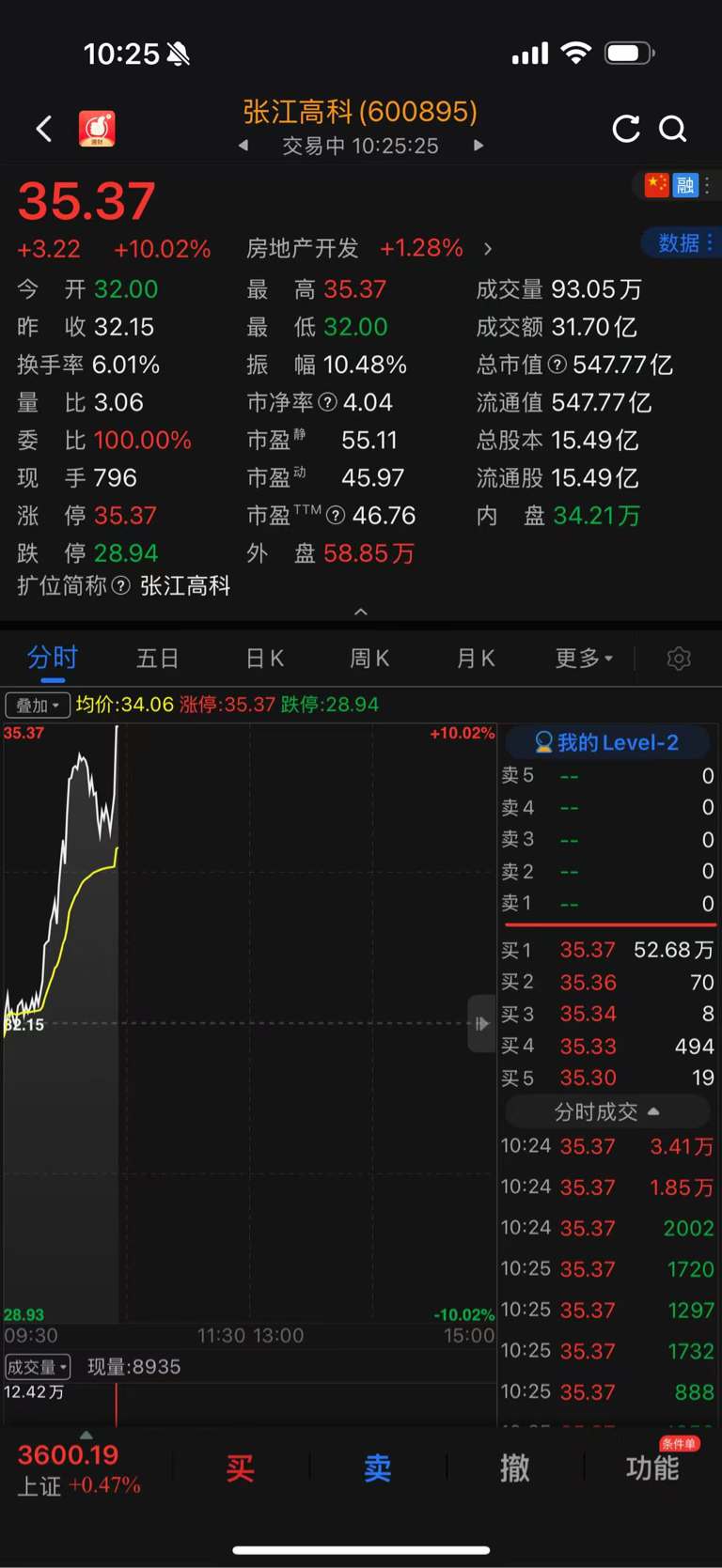This screenshot has height=1568, width=722.
Task: Switch to 日K chart tab
Action: pyautogui.click(x=265, y=658)
